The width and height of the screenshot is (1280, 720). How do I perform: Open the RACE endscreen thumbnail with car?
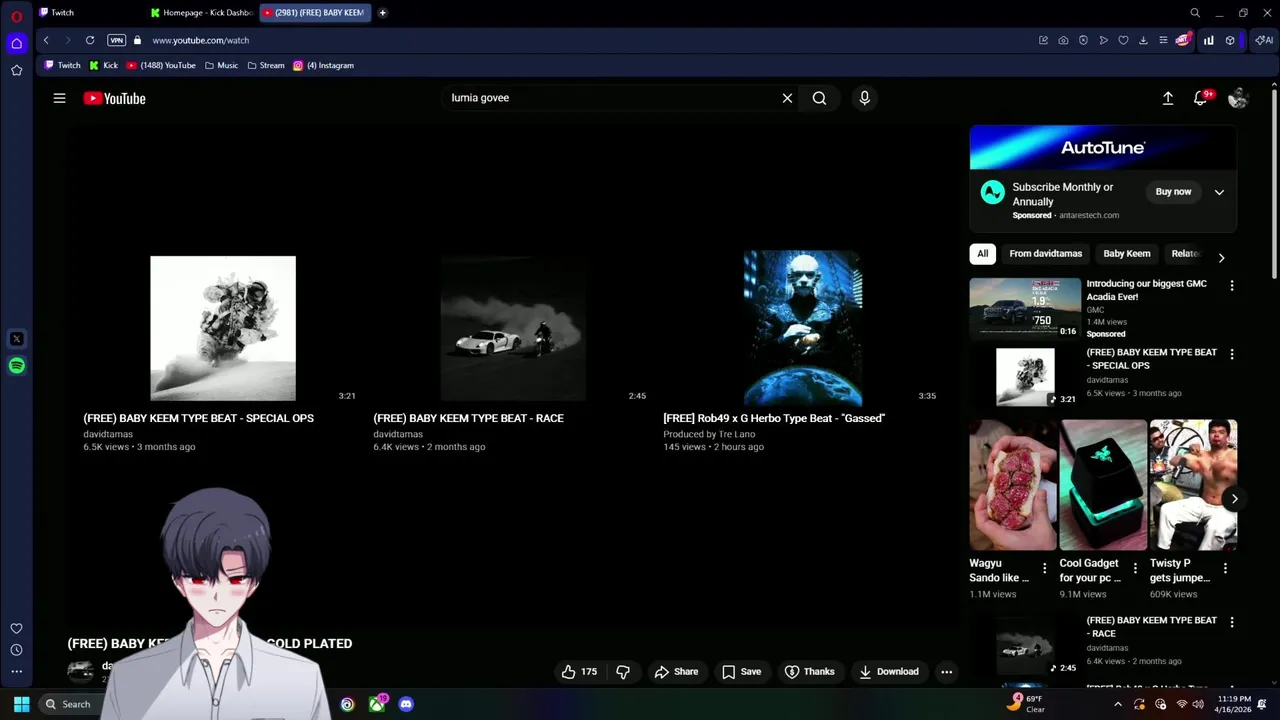(x=513, y=328)
